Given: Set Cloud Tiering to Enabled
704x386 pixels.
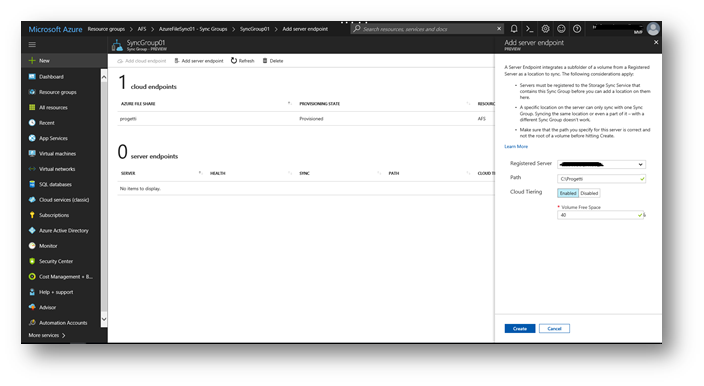Looking at the screenshot, I should (x=568, y=193).
